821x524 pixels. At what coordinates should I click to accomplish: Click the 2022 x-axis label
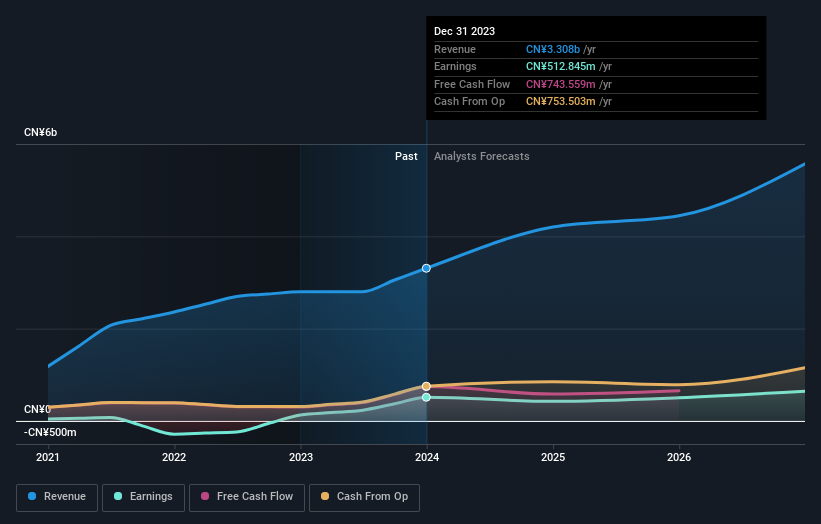(x=174, y=458)
